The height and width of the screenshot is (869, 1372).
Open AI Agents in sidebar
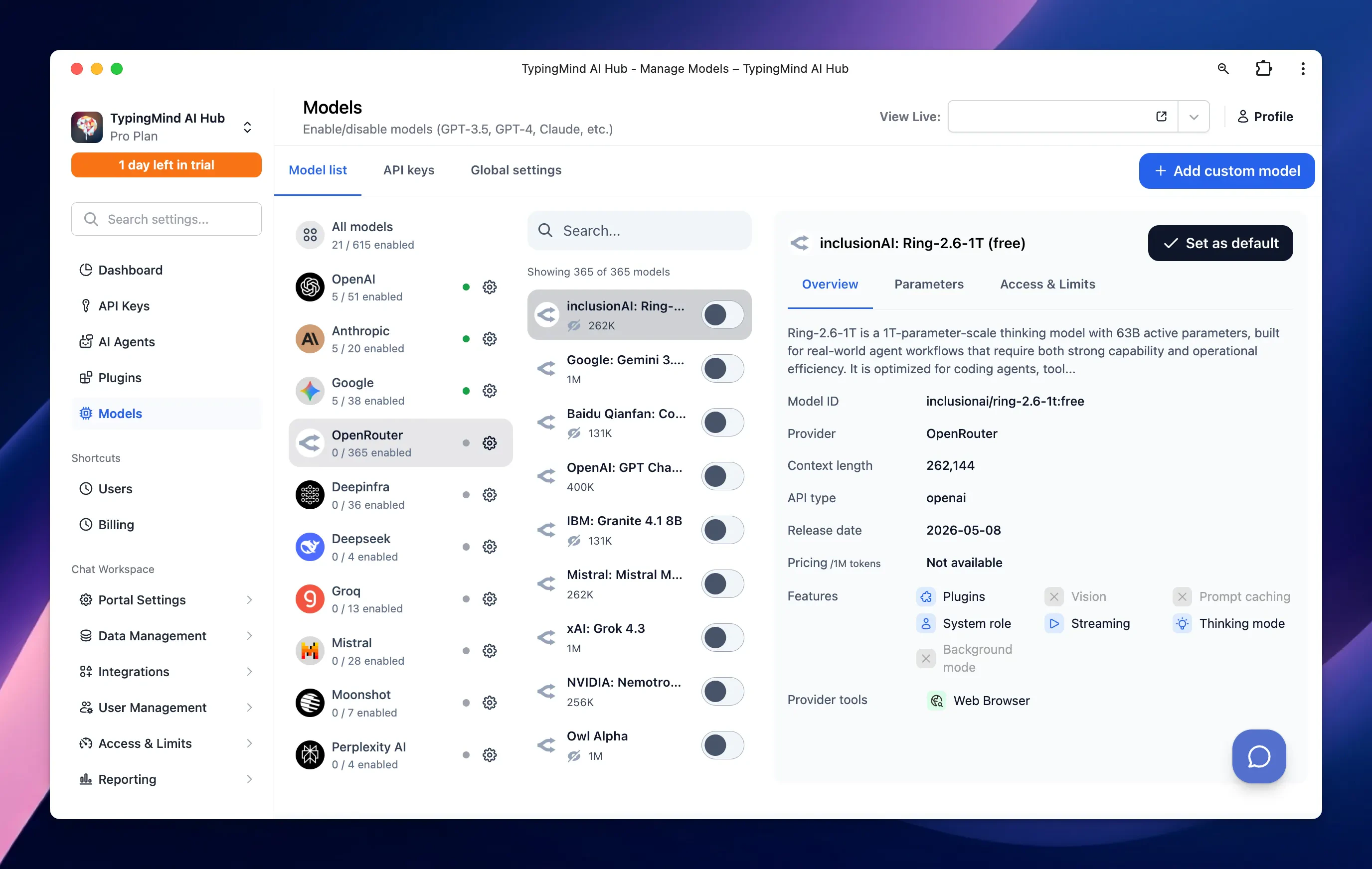click(x=167, y=342)
